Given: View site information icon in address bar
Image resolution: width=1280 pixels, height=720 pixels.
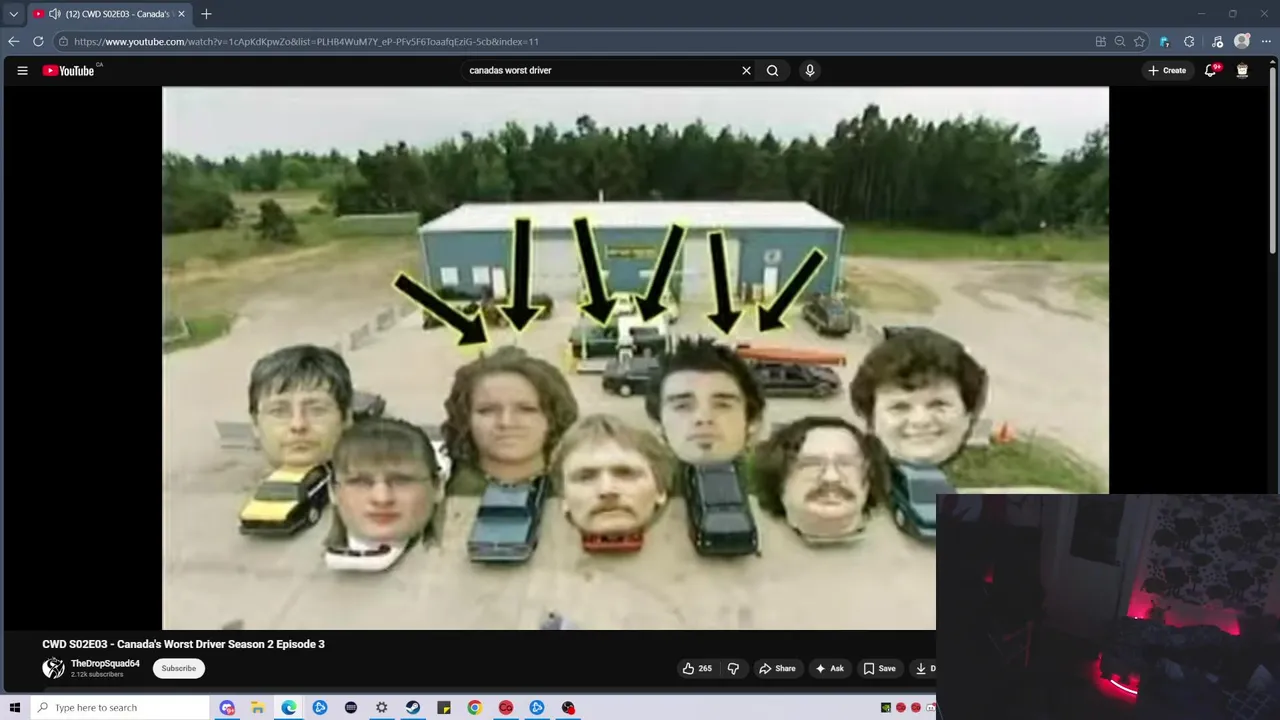Looking at the screenshot, I should coord(63,42).
